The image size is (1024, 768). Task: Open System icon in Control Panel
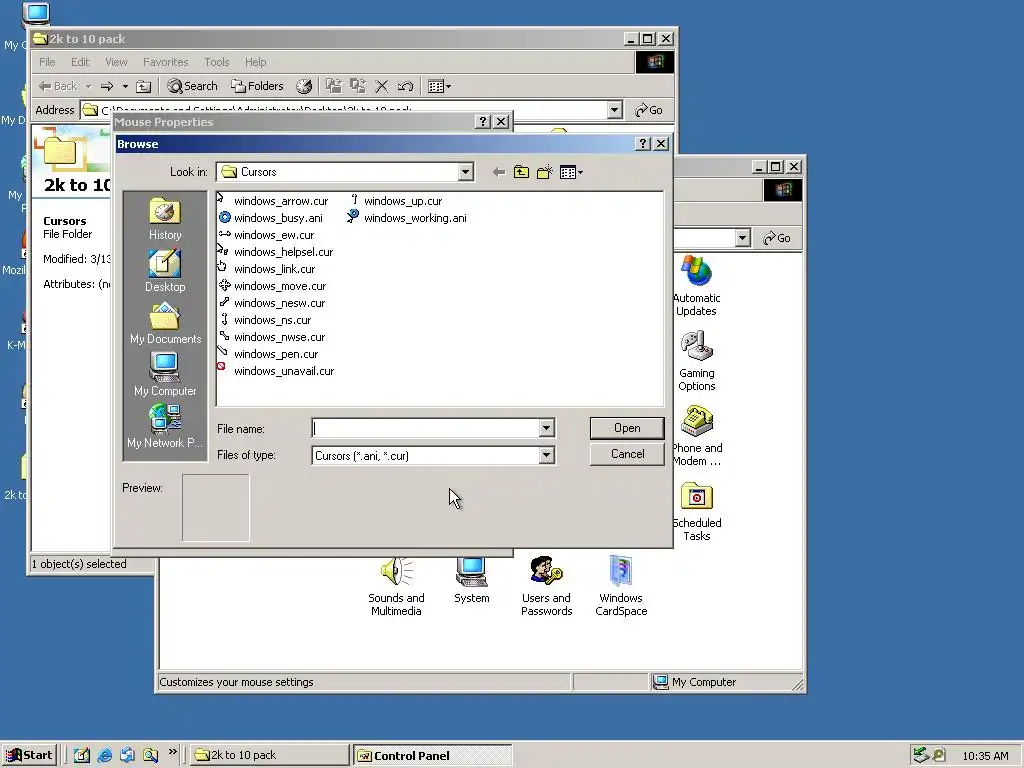pyautogui.click(x=472, y=580)
